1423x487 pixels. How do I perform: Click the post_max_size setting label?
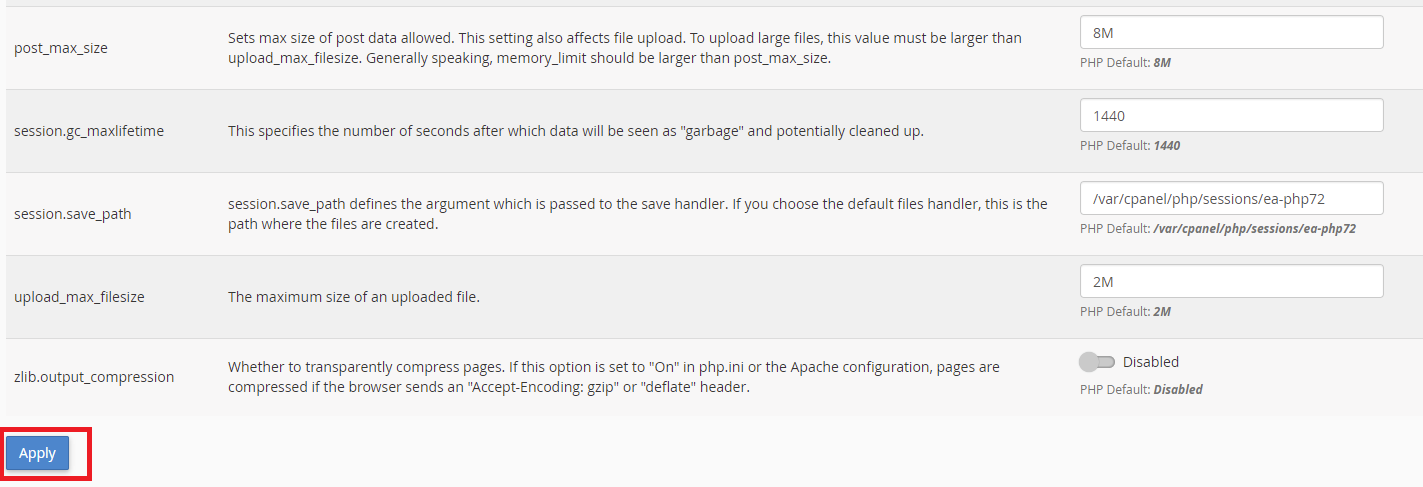61,48
